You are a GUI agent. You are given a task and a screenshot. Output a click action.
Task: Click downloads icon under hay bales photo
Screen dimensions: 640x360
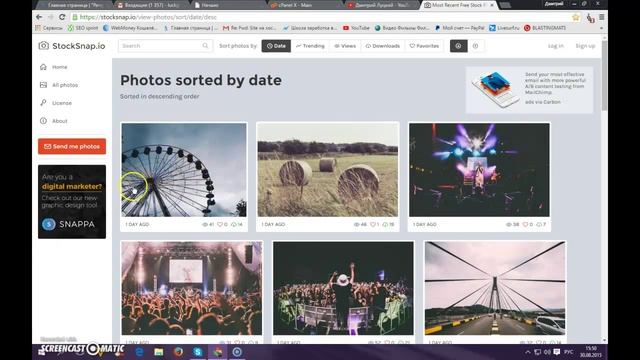385,224
